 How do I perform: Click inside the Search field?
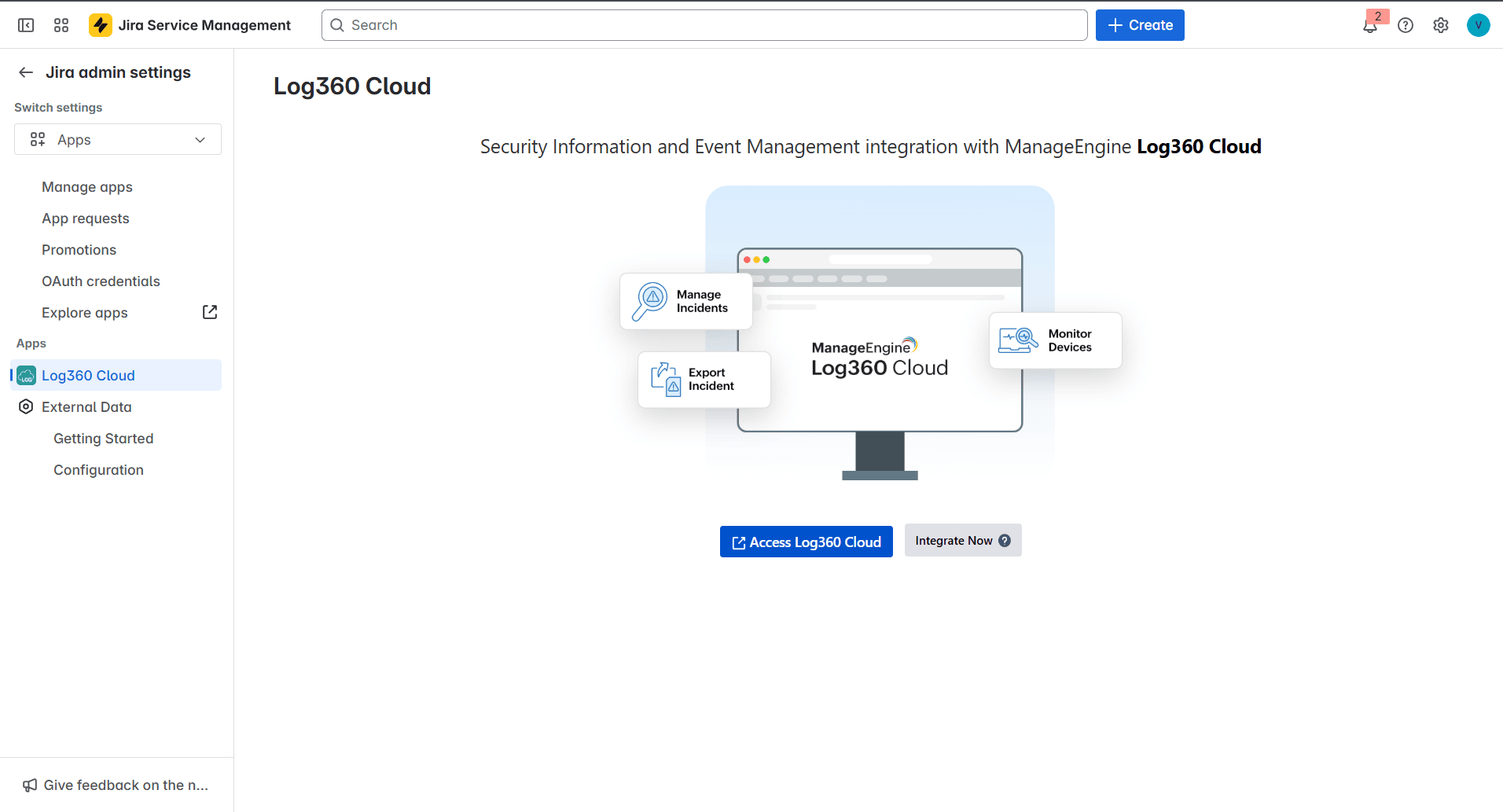702,24
